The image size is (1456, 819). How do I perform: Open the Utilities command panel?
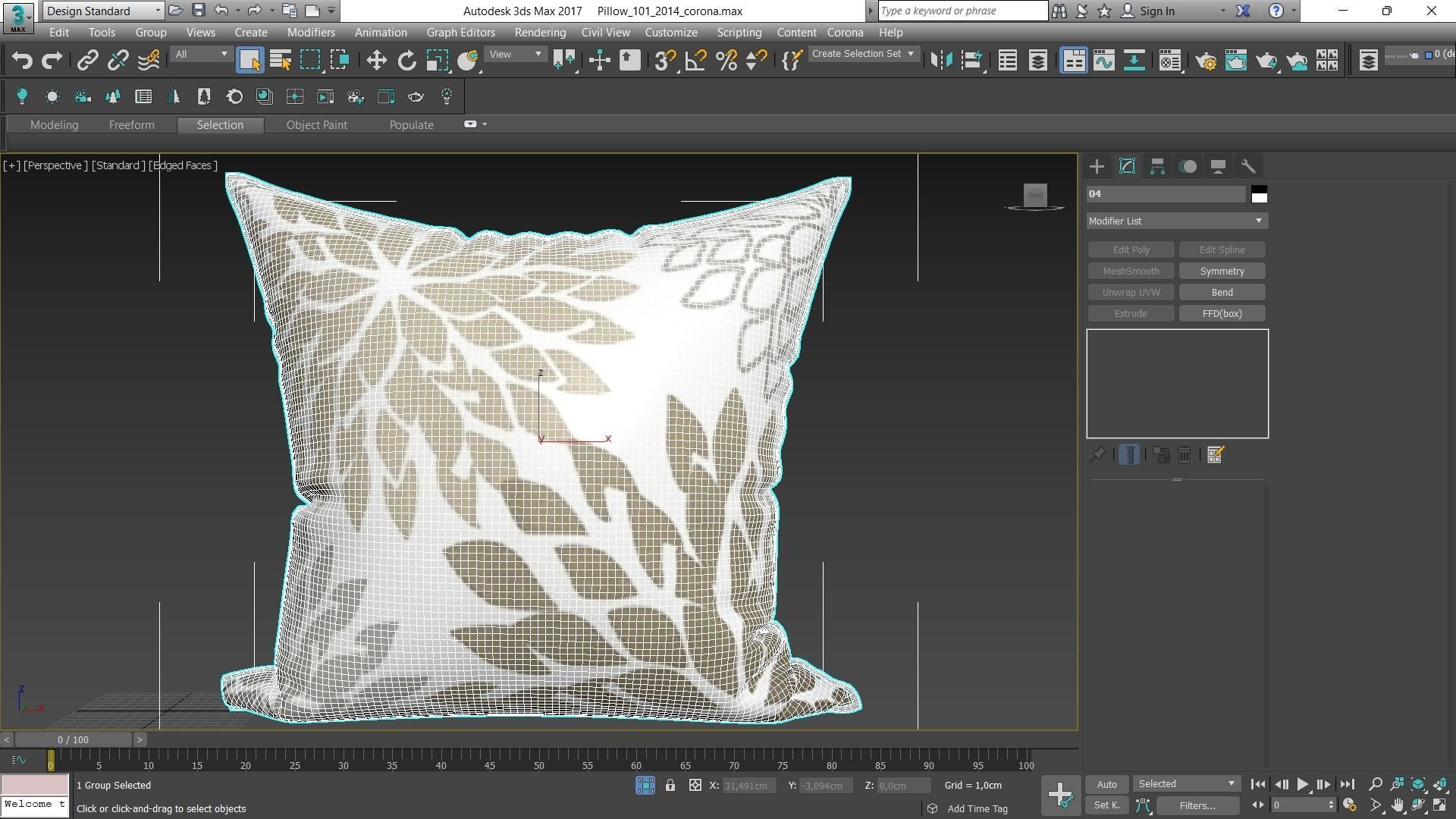(x=1248, y=167)
